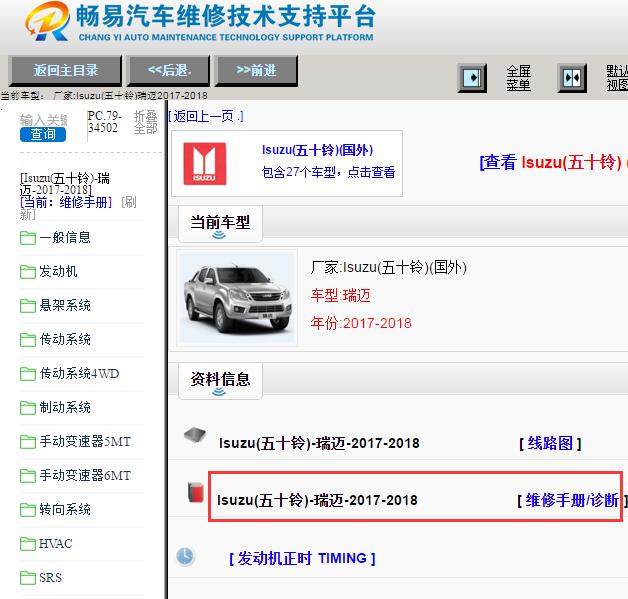The width and height of the screenshot is (628, 599).
Task: Click the gray chip icon beside 线路图 row
Action: click(x=195, y=435)
